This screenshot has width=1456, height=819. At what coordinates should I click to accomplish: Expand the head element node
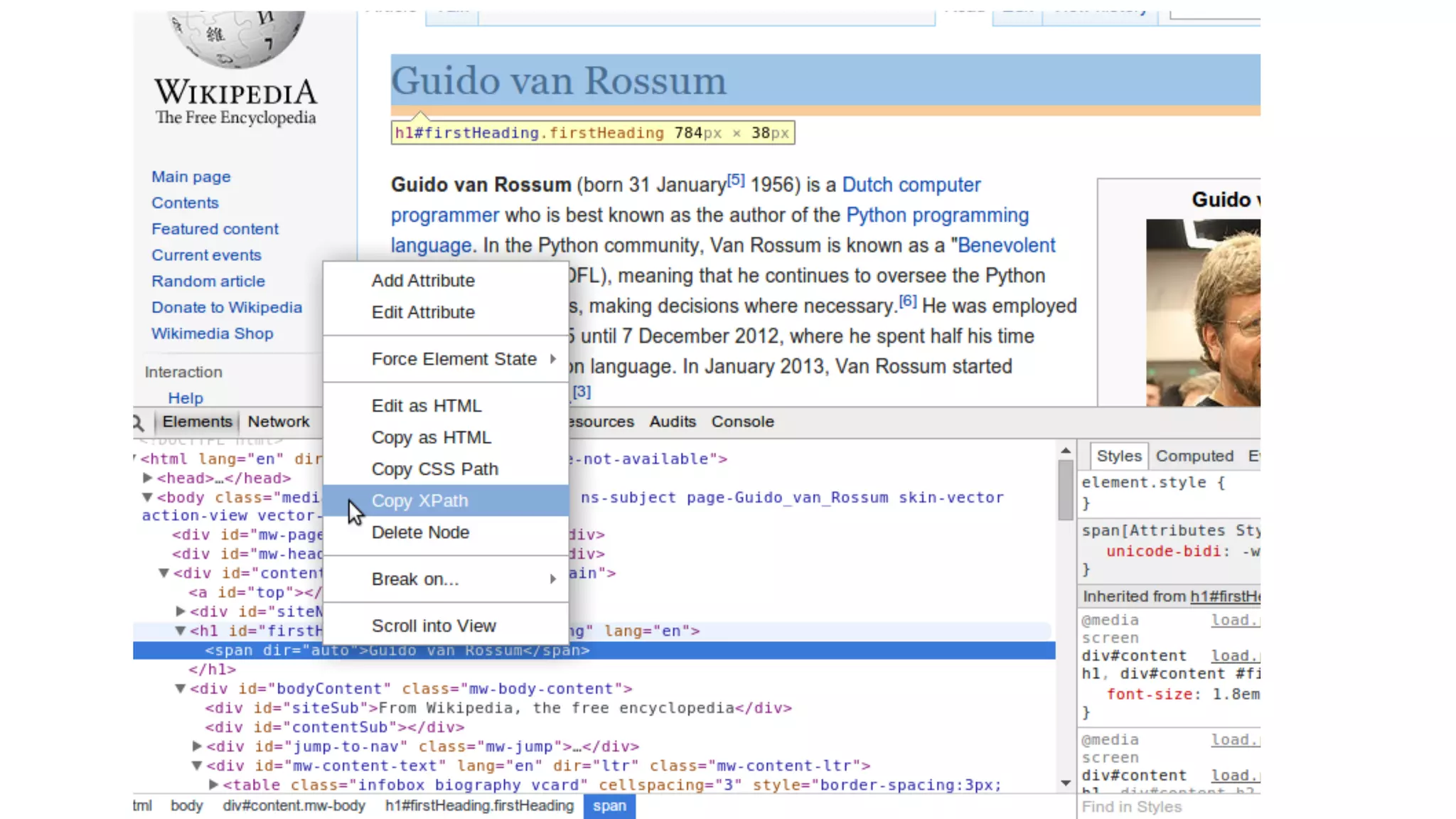(x=148, y=478)
